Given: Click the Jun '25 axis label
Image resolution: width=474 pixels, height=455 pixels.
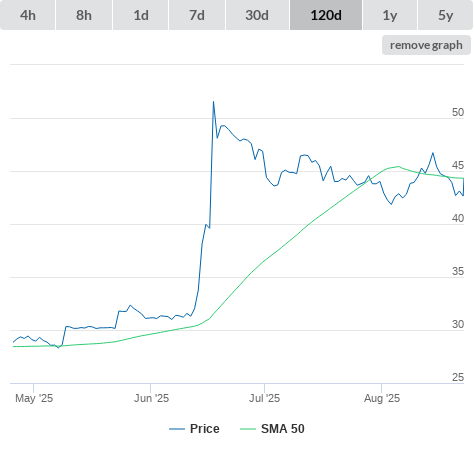Looking at the screenshot, I should 151,398.
